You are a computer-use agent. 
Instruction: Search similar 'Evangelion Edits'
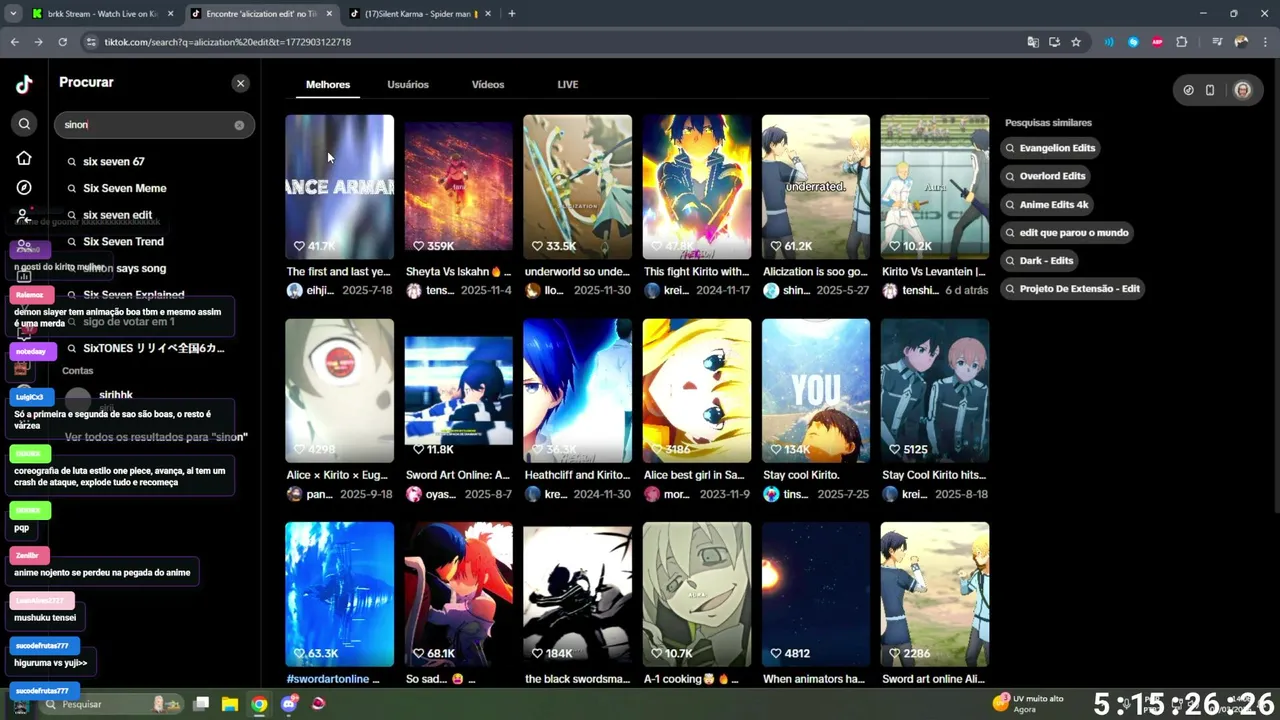[1051, 148]
